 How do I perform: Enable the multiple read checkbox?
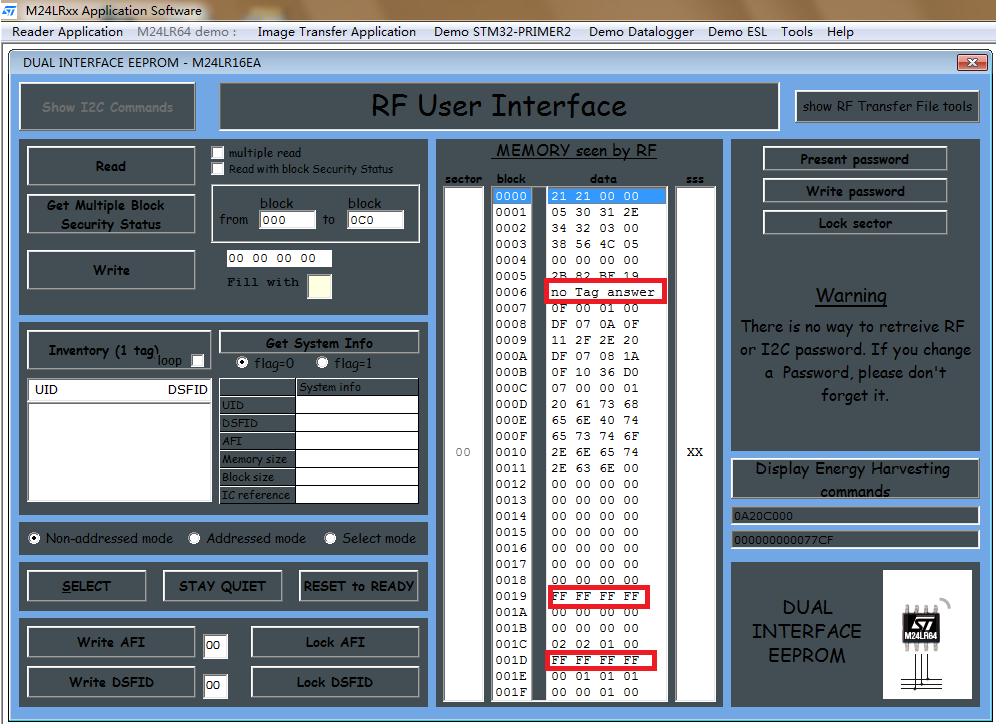pyautogui.click(x=218, y=152)
